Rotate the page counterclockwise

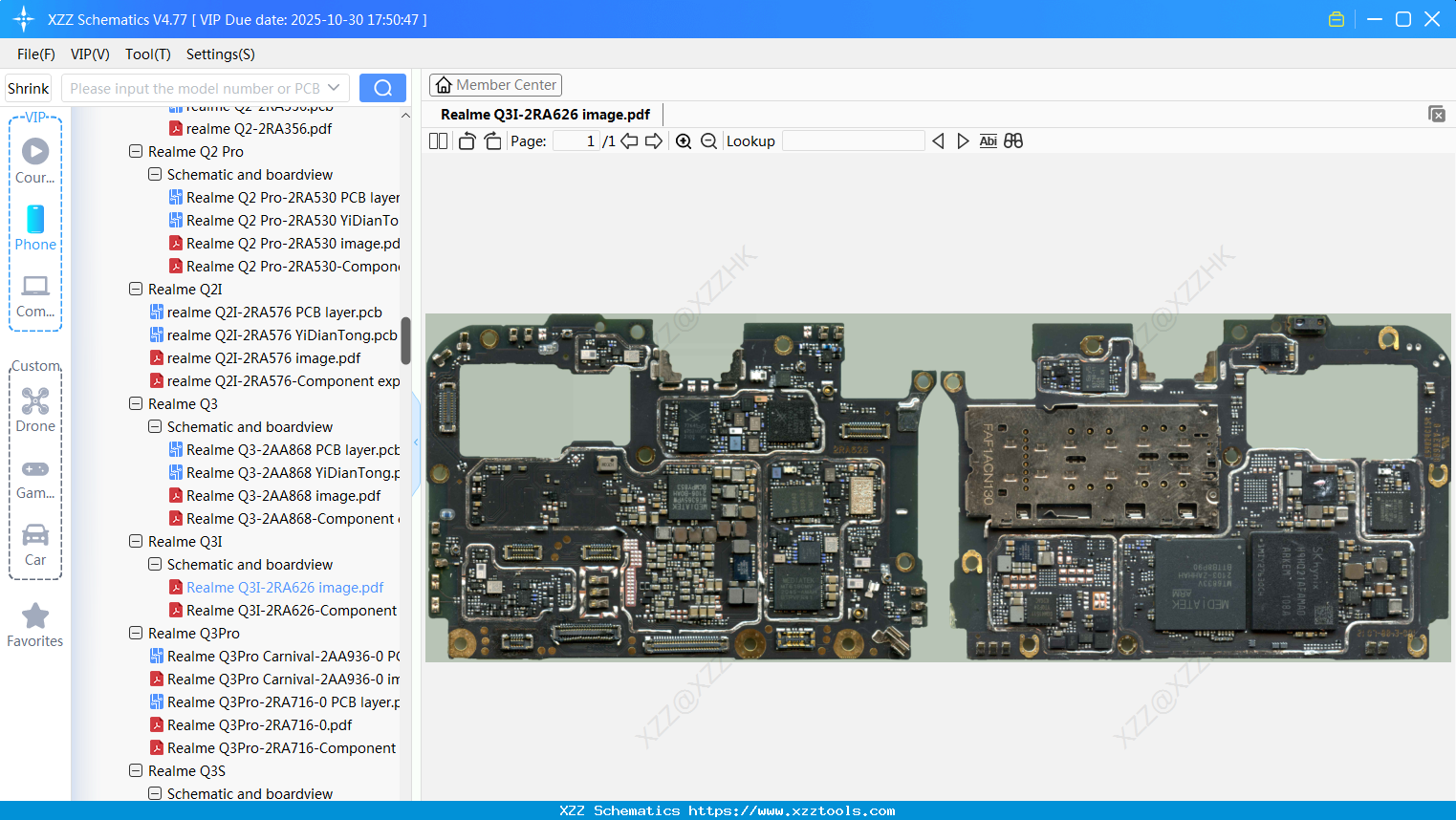click(x=467, y=141)
